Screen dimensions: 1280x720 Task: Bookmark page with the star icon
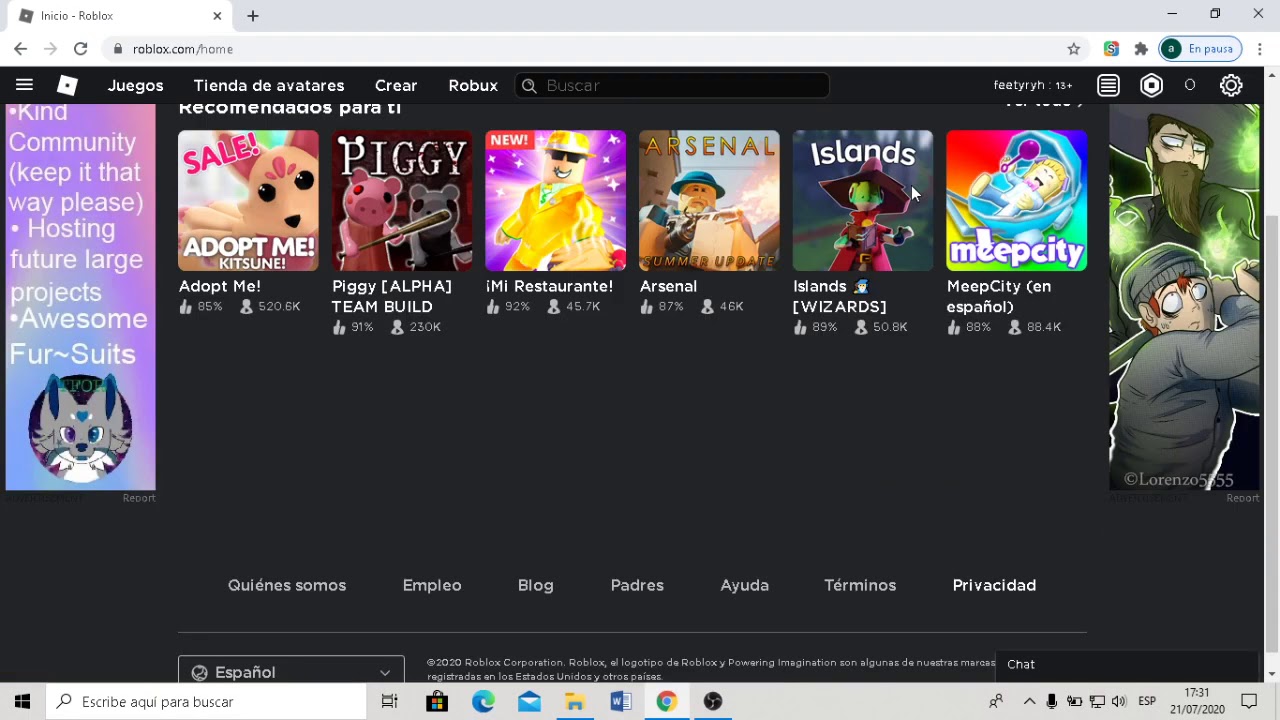pyautogui.click(x=1074, y=49)
